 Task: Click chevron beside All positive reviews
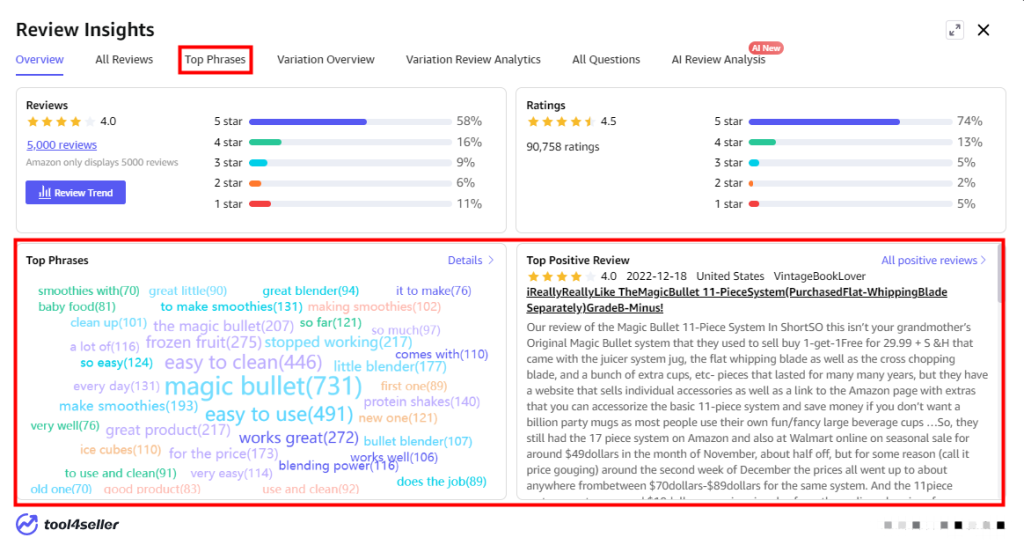point(984,260)
